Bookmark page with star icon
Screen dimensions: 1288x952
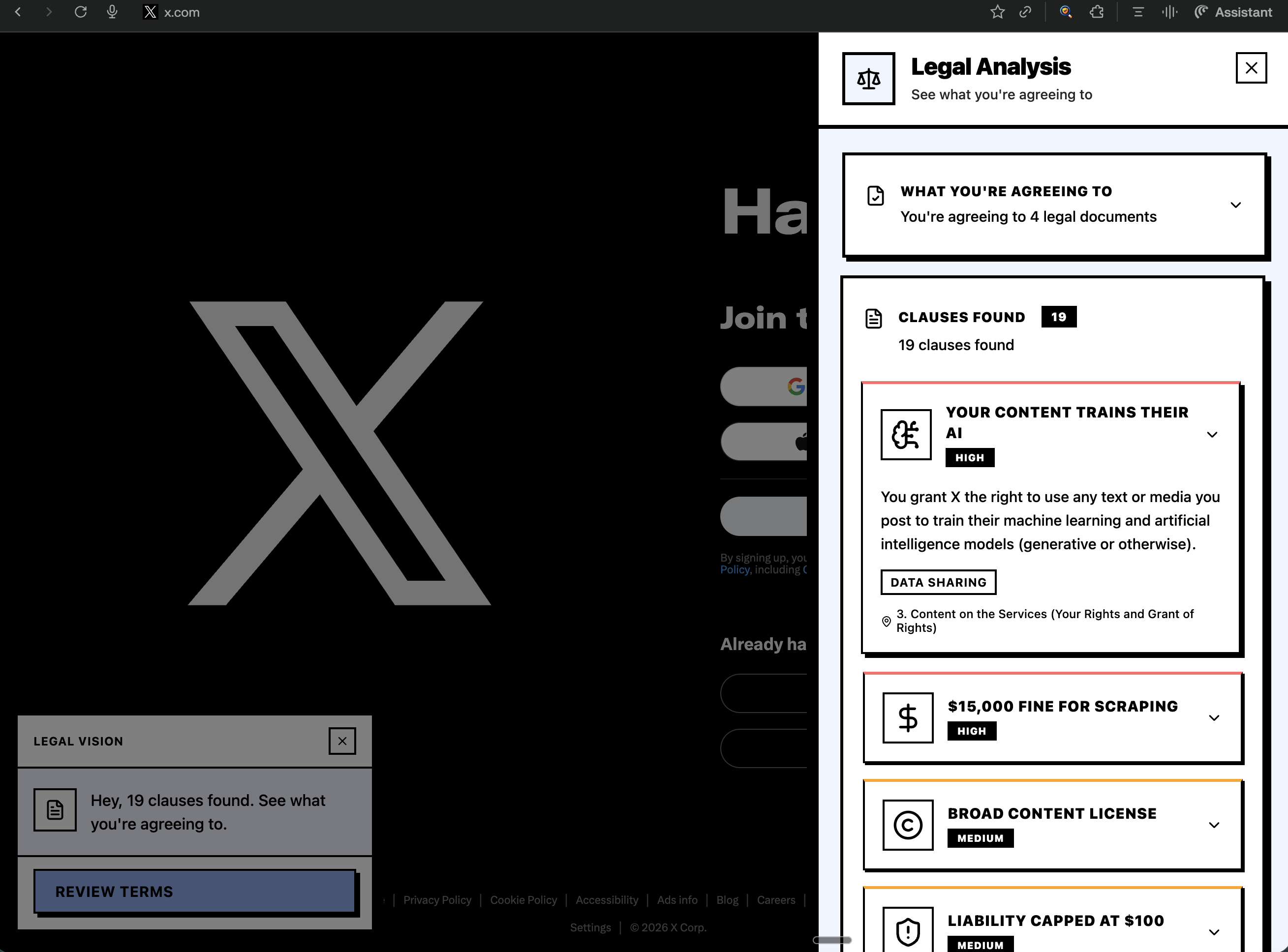coord(997,12)
